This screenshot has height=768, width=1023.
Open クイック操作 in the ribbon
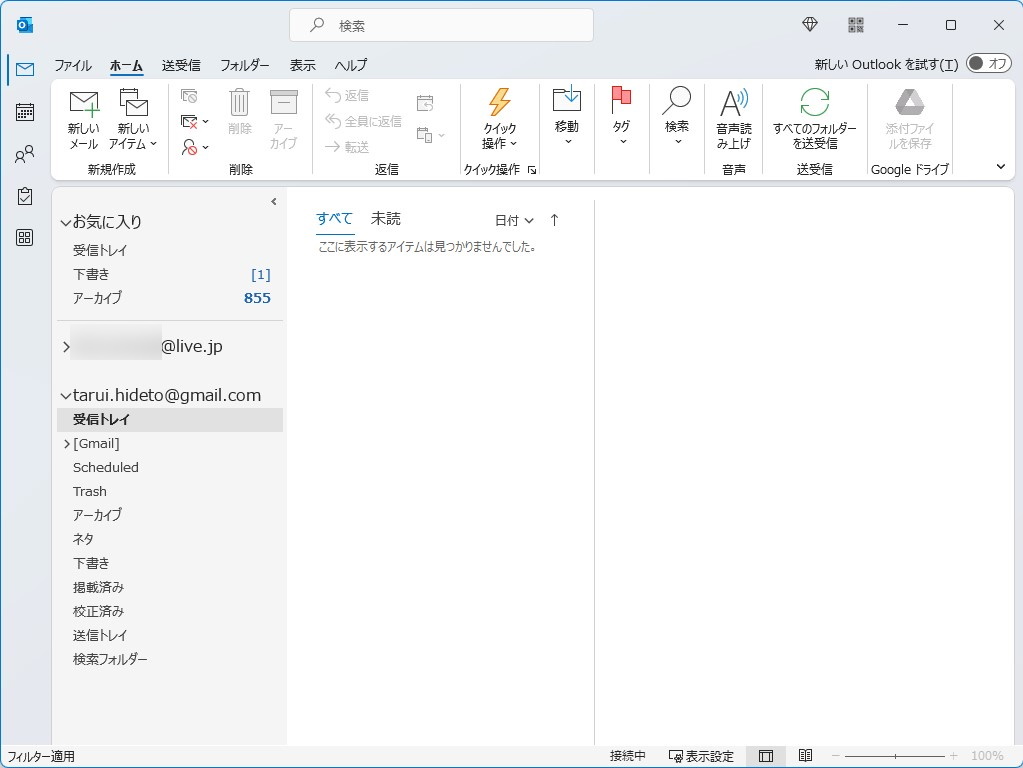(x=500, y=120)
